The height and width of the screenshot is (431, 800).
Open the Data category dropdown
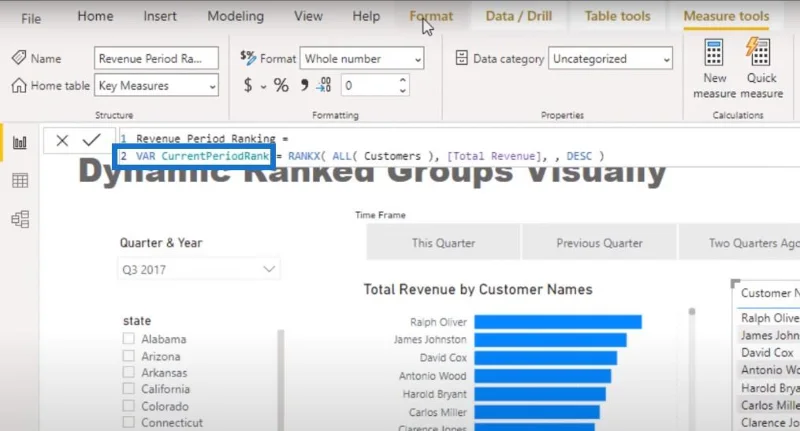point(610,59)
